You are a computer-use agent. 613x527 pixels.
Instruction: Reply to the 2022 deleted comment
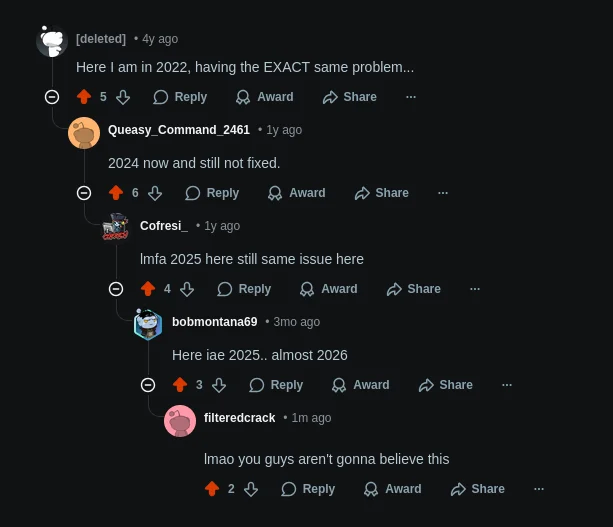pyautogui.click(x=180, y=97)
